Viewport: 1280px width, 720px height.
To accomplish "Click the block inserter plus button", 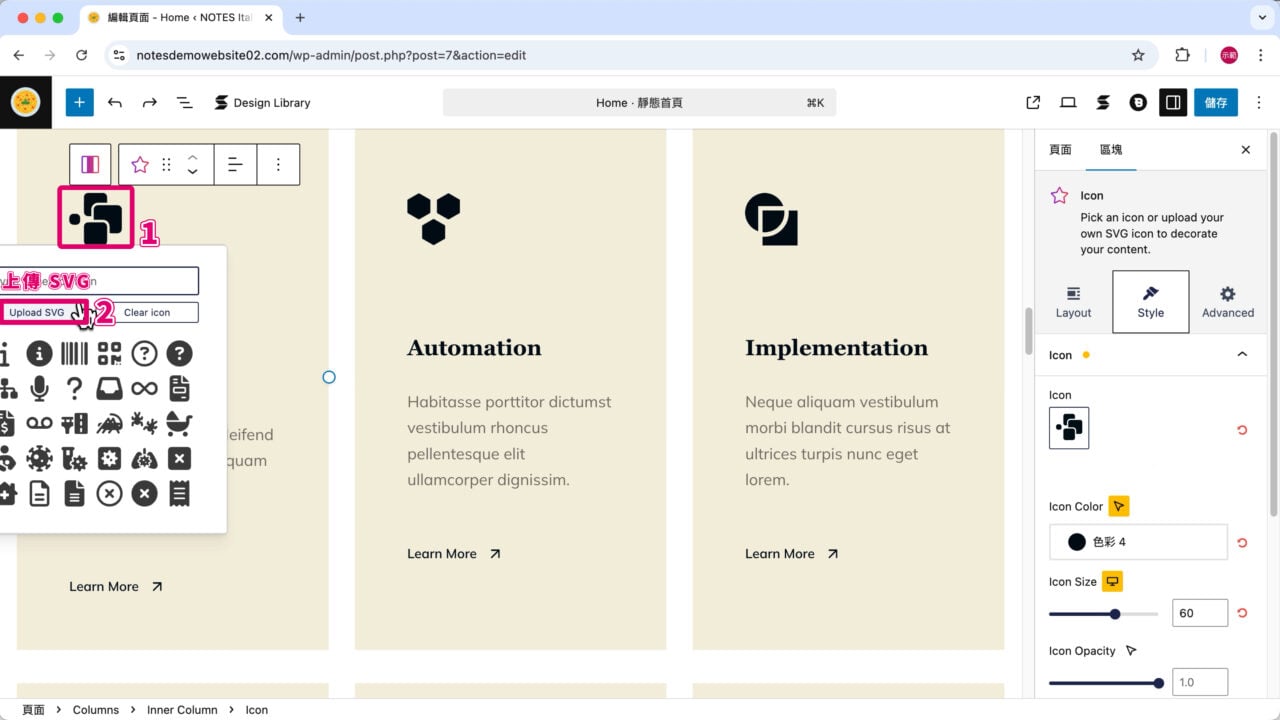I will [x=79, y=102].
